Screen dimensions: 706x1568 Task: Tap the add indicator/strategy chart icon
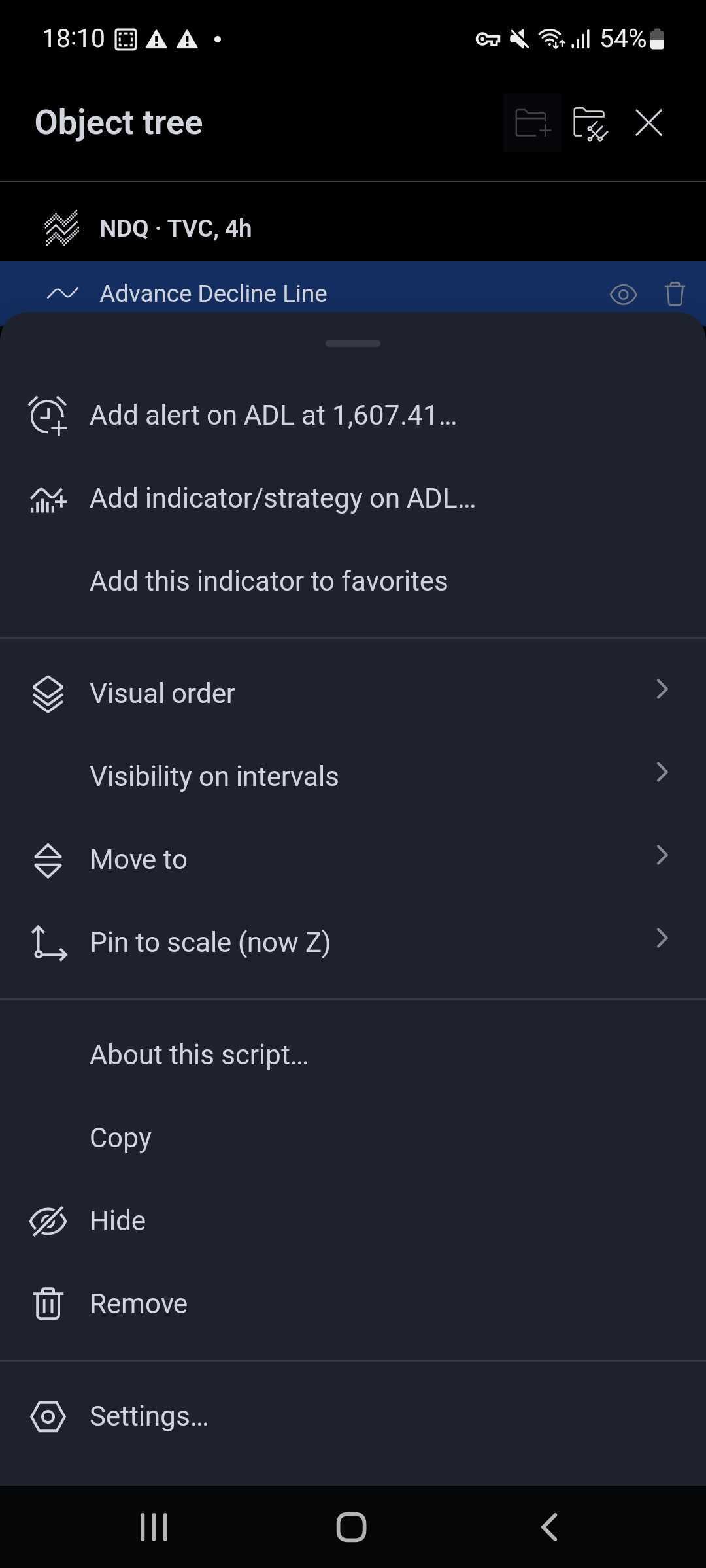click(x=48, y=499)
